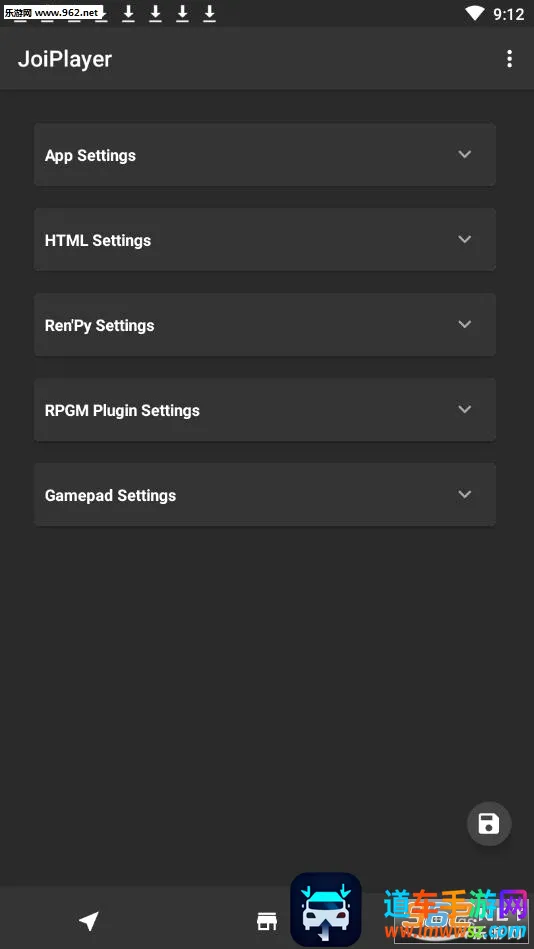Expand Gamepad Settings chevron arrow

click(x=464, y=494)
